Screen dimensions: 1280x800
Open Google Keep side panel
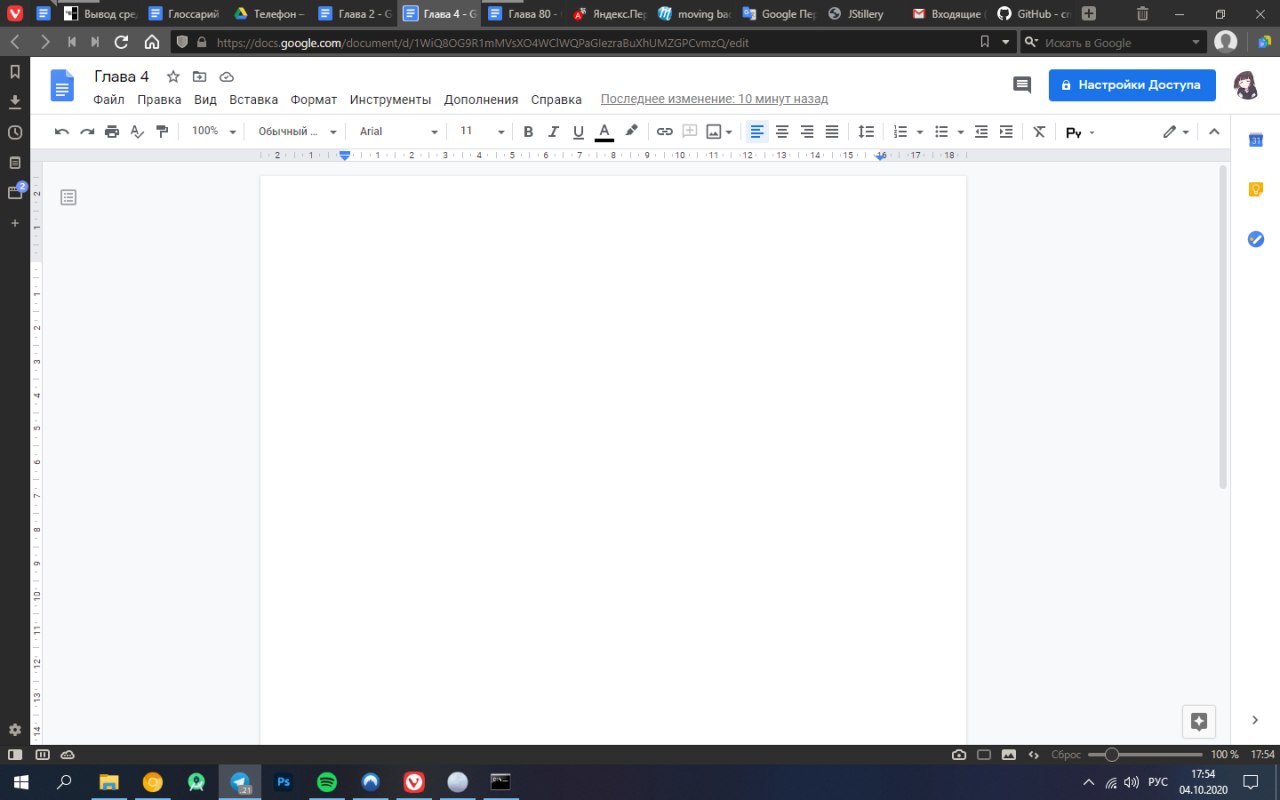[x=1256, y=189]
